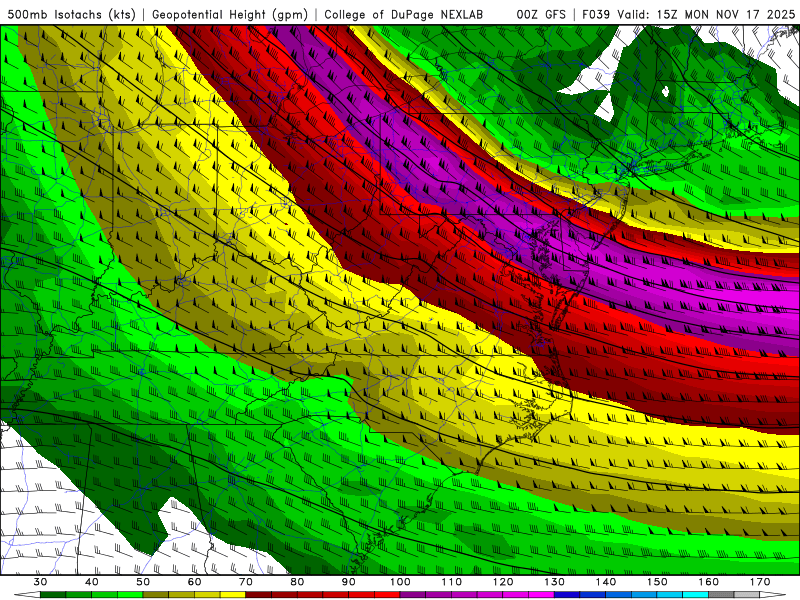Click the 'Valid: 15Z MON NOV 17 2025' text
The height and width of the screenshot is (600, 800).
[706, 14]
